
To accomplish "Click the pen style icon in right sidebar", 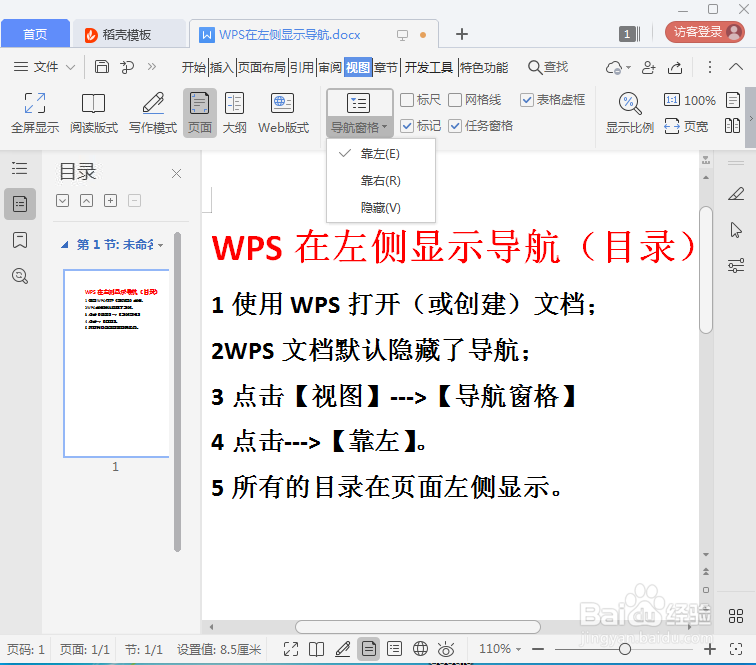I will pos(736,194).
